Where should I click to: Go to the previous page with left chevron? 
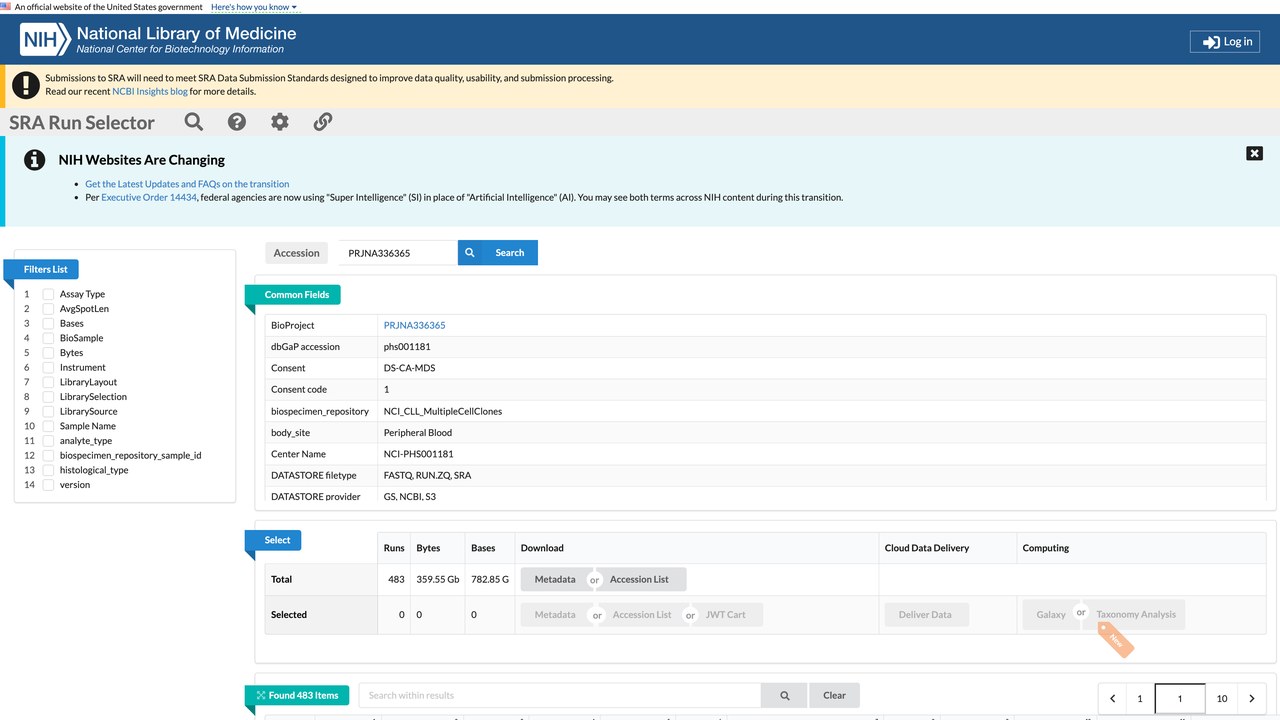coord(1112,699)
